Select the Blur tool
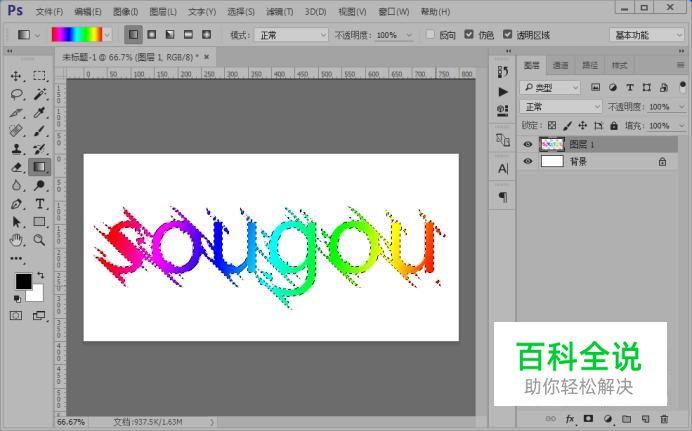 (16, 185)
